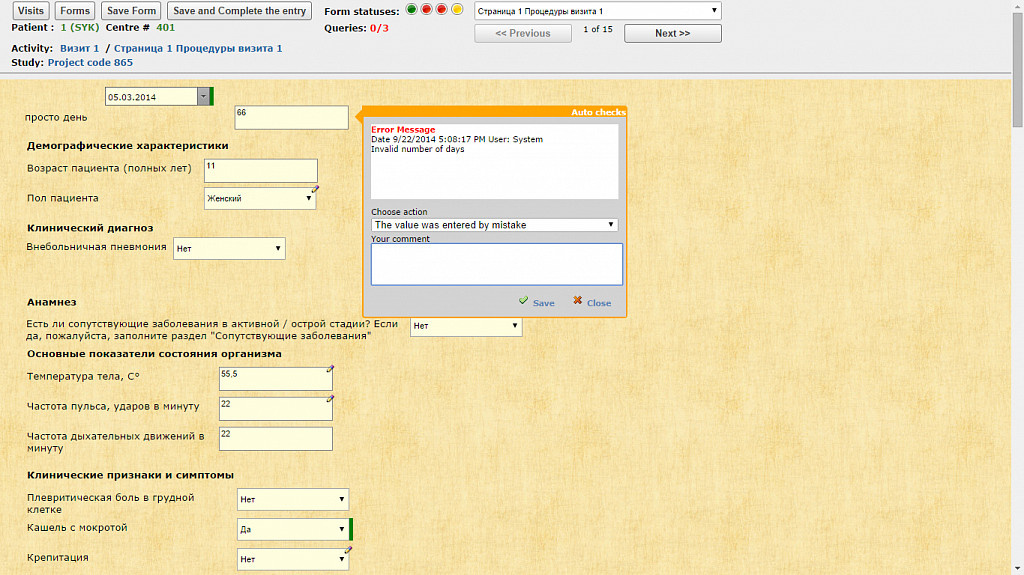Expand the Кашель с мокротой dropdown
This screenshot has width=1024, height=575.
click(292, 529)
